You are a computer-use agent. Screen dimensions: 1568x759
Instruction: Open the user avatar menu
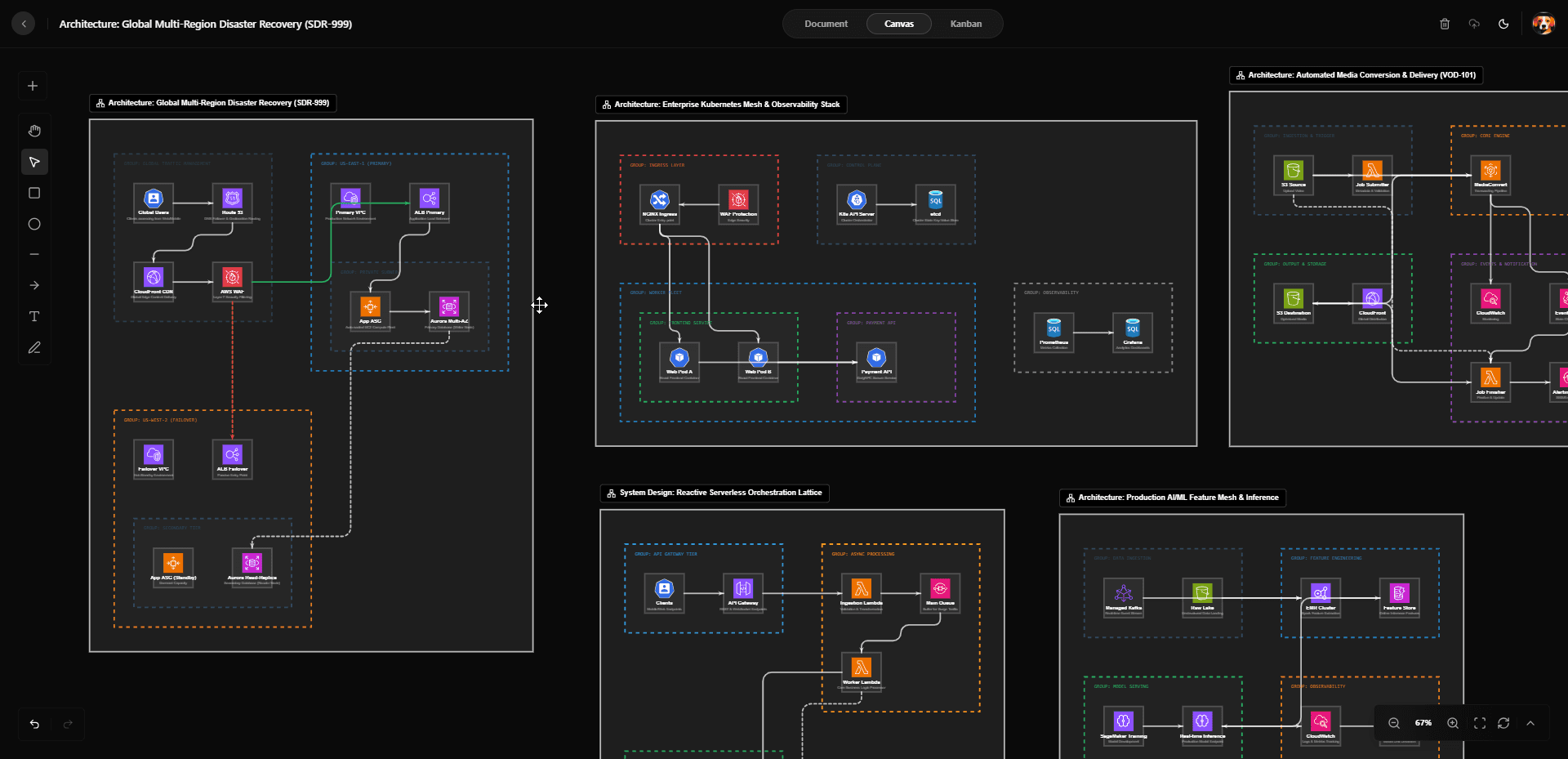[x=1543, y=24]
